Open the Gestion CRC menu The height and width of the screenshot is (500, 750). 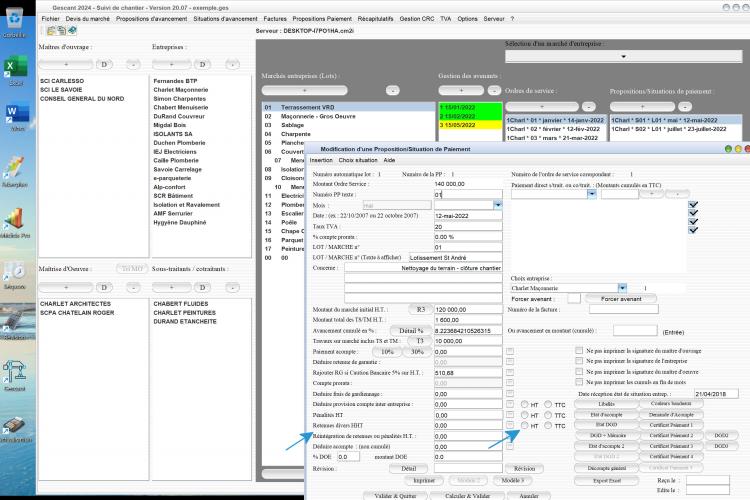(417, 19)
